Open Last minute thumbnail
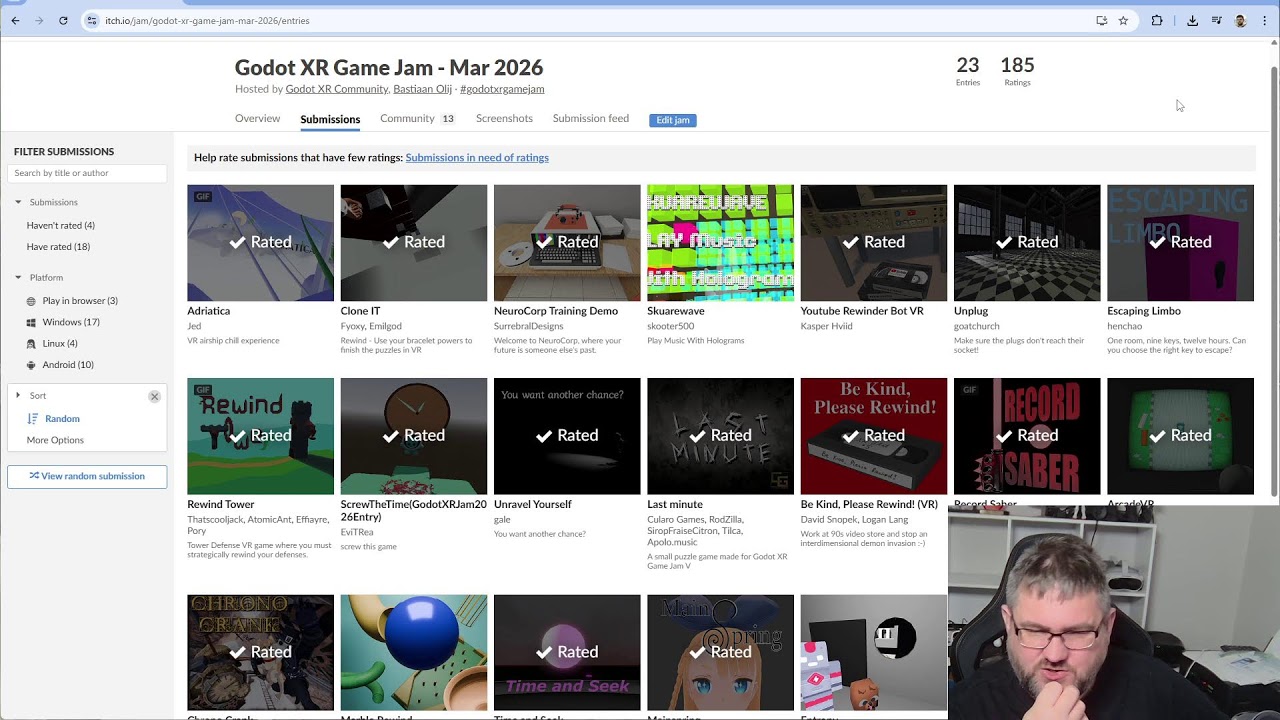Image resolution: width=1280 pixels, height=720 pixels. 720,436
